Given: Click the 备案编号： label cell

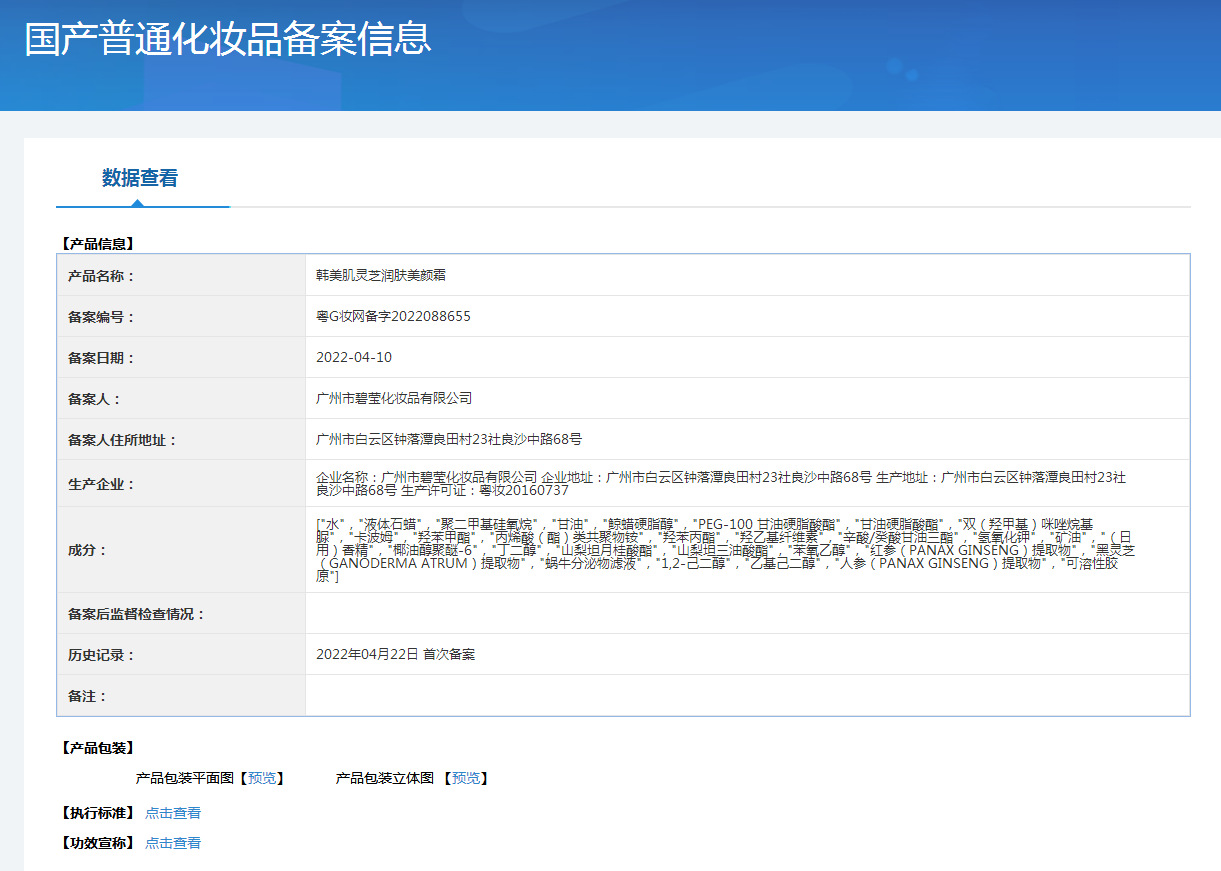Looking at the screenshot, I should pos(181,317).
